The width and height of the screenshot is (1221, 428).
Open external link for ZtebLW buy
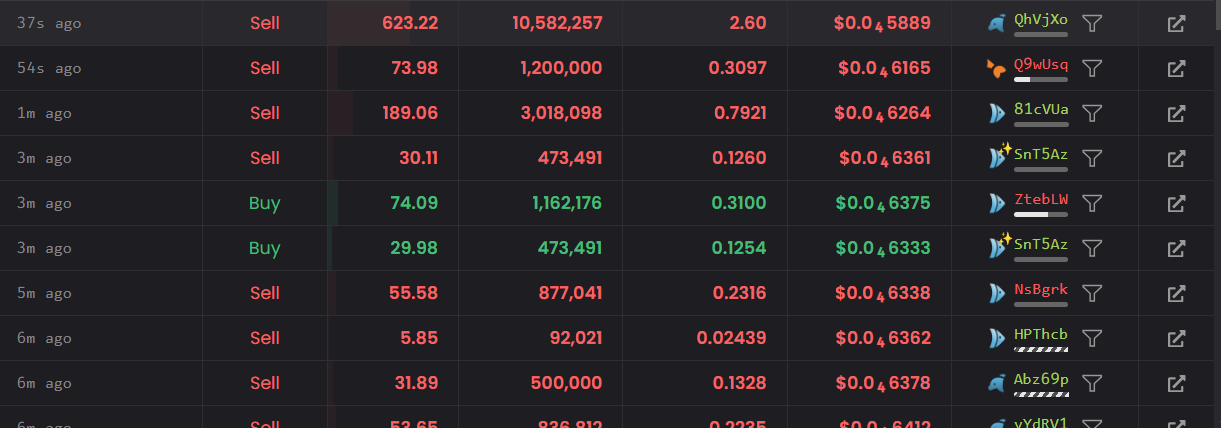pyautogui.click(x=1177, y=203)
